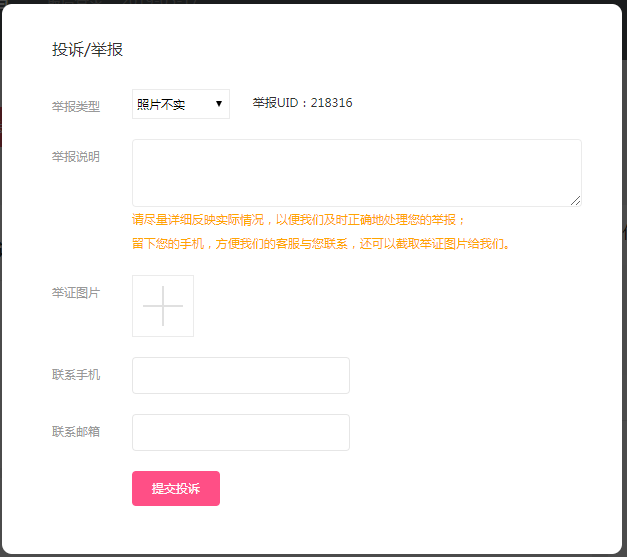Click the dropdown arrow beside 照片不实

coord(219,104)
